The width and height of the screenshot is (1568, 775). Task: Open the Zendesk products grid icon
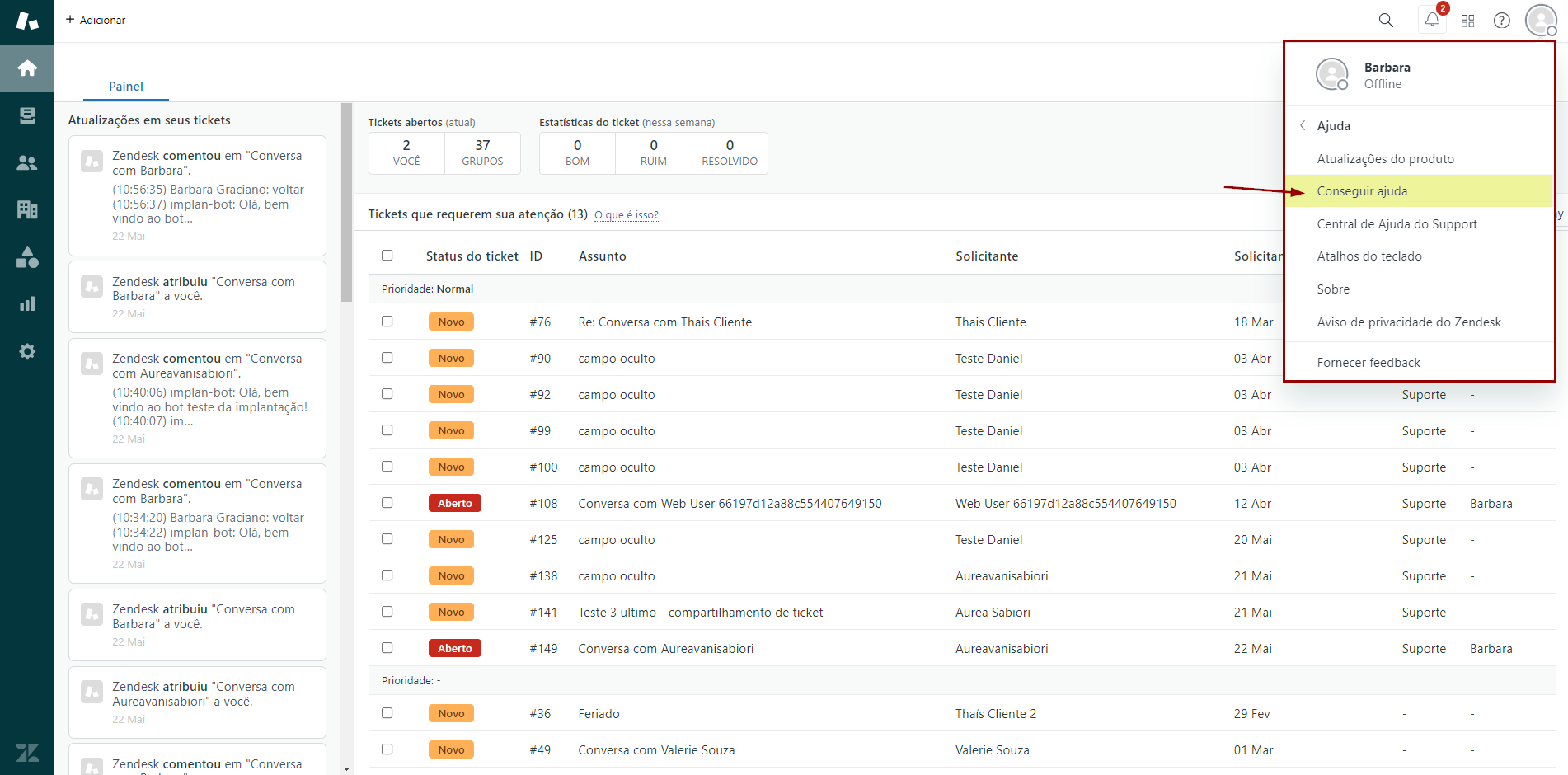tap(1467, 21)
